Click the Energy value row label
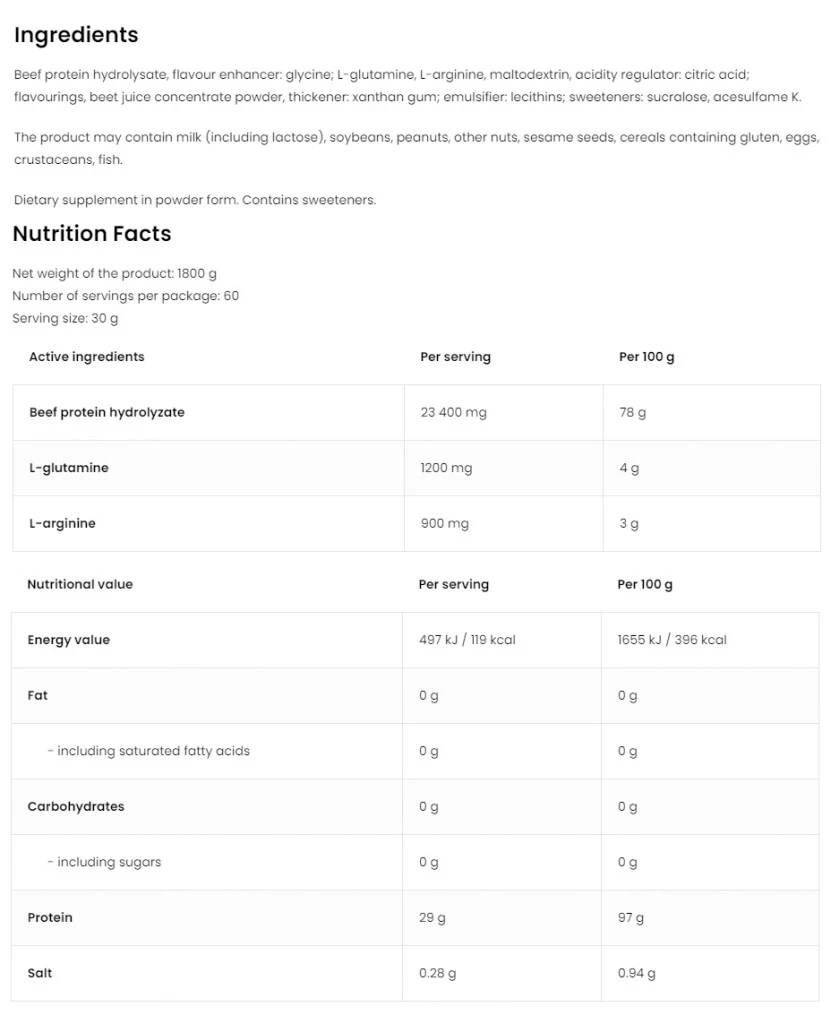 (69, 640)
